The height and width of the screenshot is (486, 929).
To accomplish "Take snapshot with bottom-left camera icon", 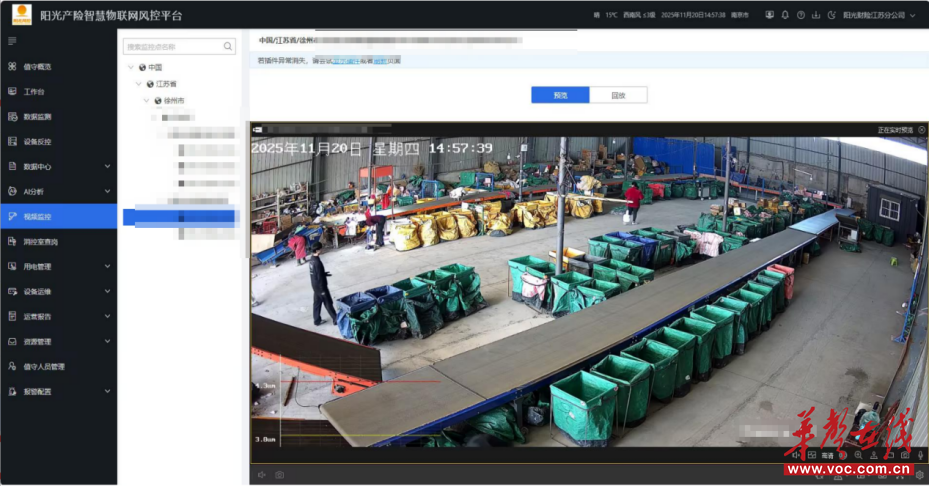I will (x=279, y=475).
